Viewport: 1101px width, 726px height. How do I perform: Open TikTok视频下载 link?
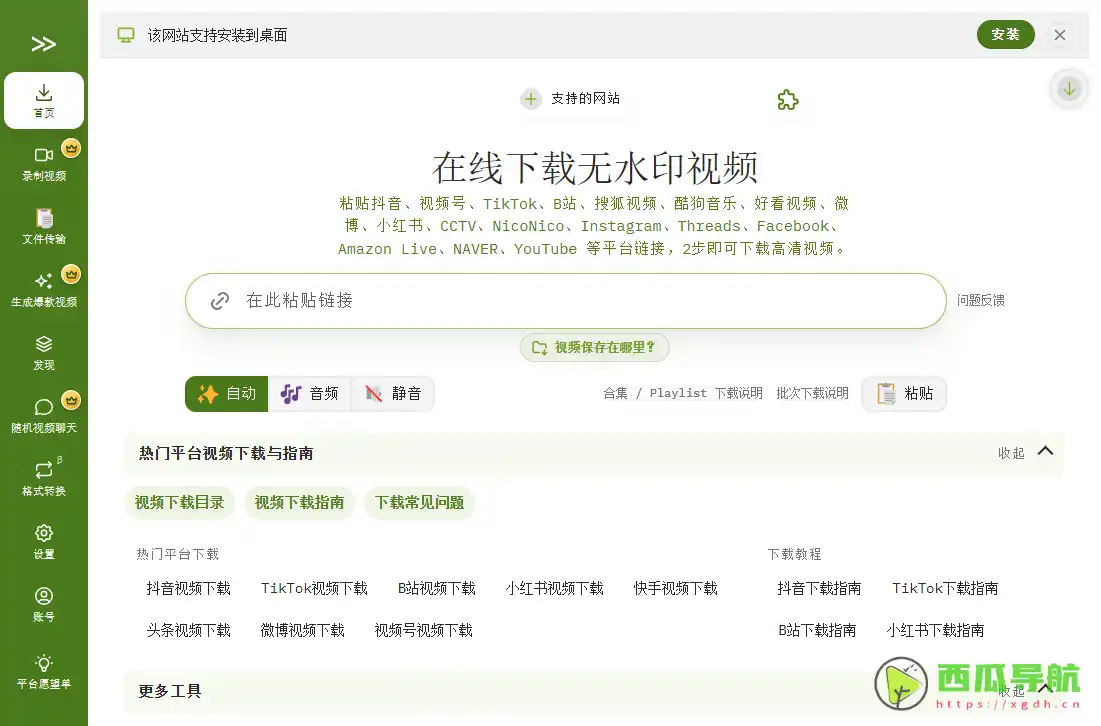[x=314, y=588]
